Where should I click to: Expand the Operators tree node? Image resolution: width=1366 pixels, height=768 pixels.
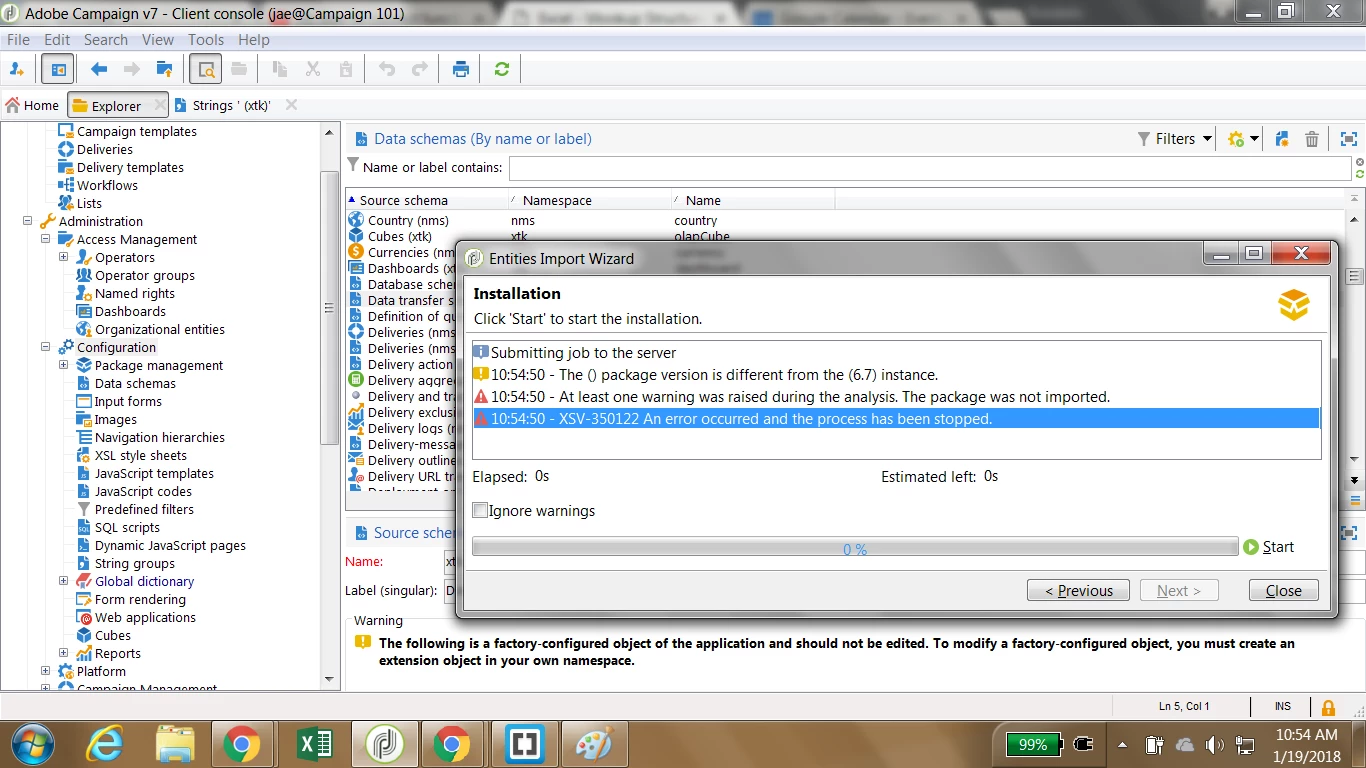click(x=63, y=257)
